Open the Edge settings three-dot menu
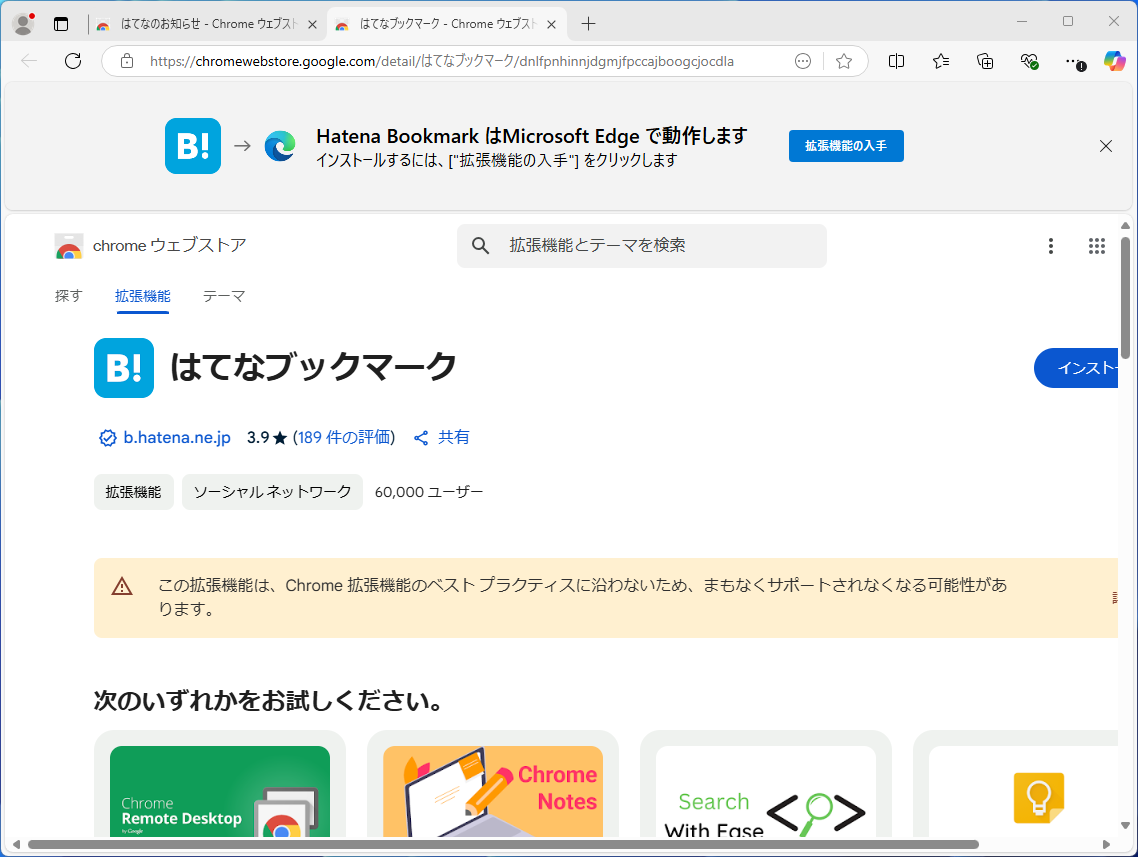 point(1074,61)
